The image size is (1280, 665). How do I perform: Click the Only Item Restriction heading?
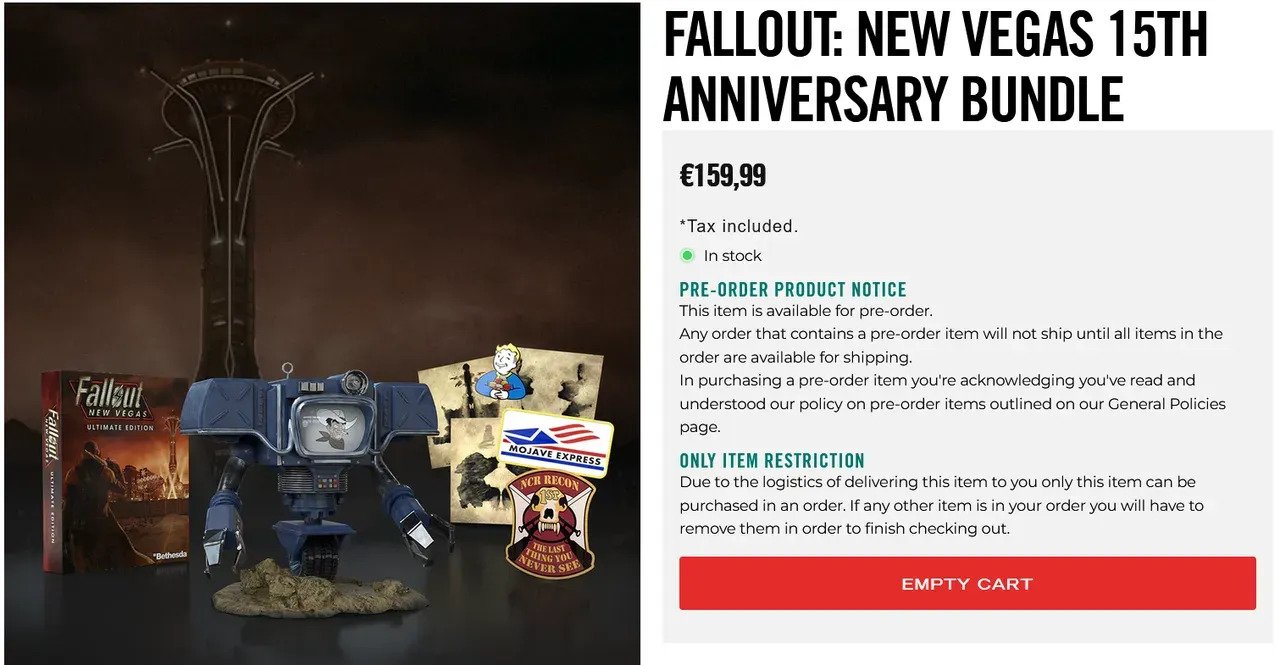772,461
